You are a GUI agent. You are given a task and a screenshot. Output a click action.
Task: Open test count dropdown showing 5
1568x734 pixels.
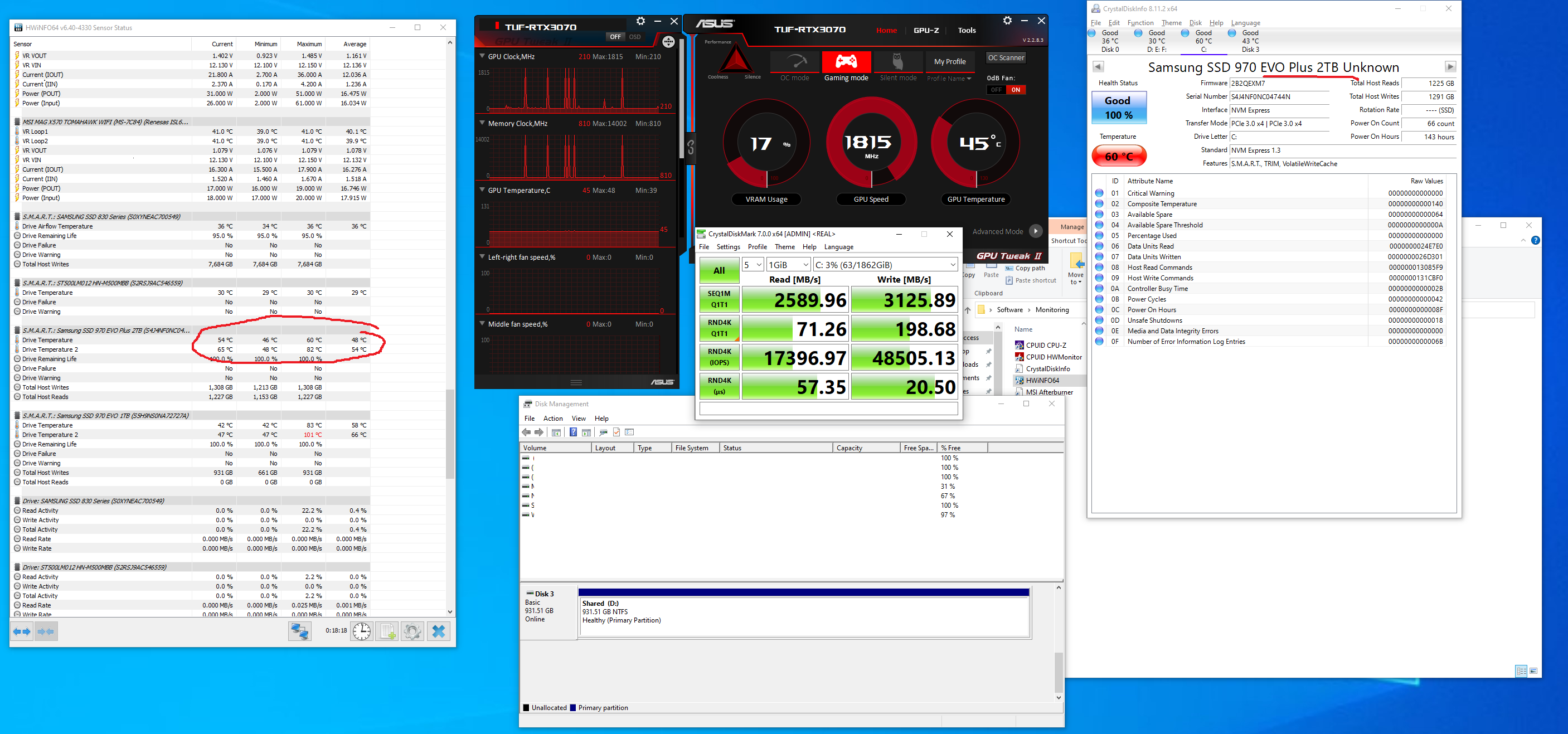753,265
